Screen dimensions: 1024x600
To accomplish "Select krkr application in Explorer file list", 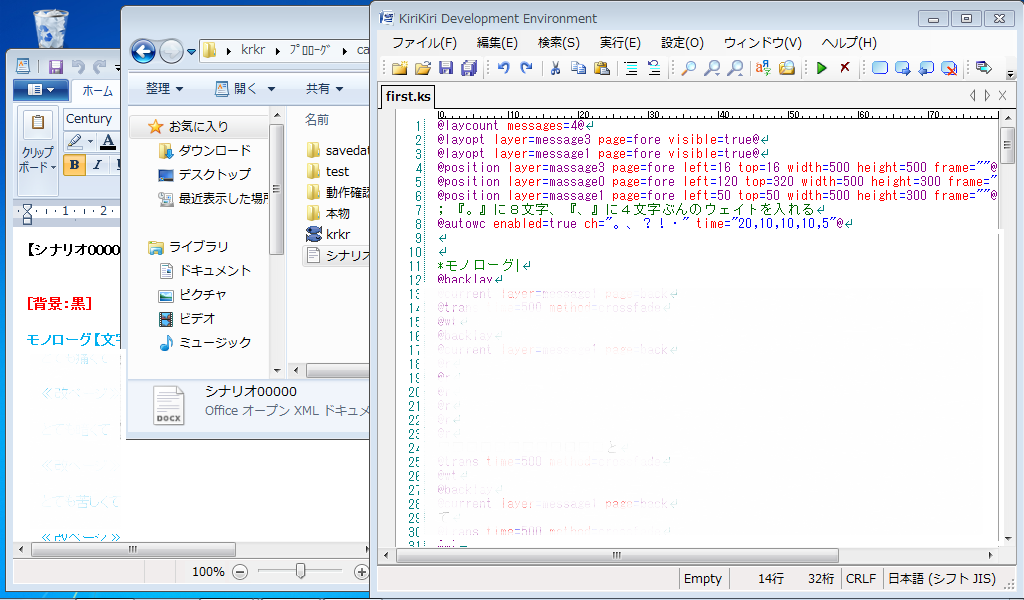I will (328, 234).
